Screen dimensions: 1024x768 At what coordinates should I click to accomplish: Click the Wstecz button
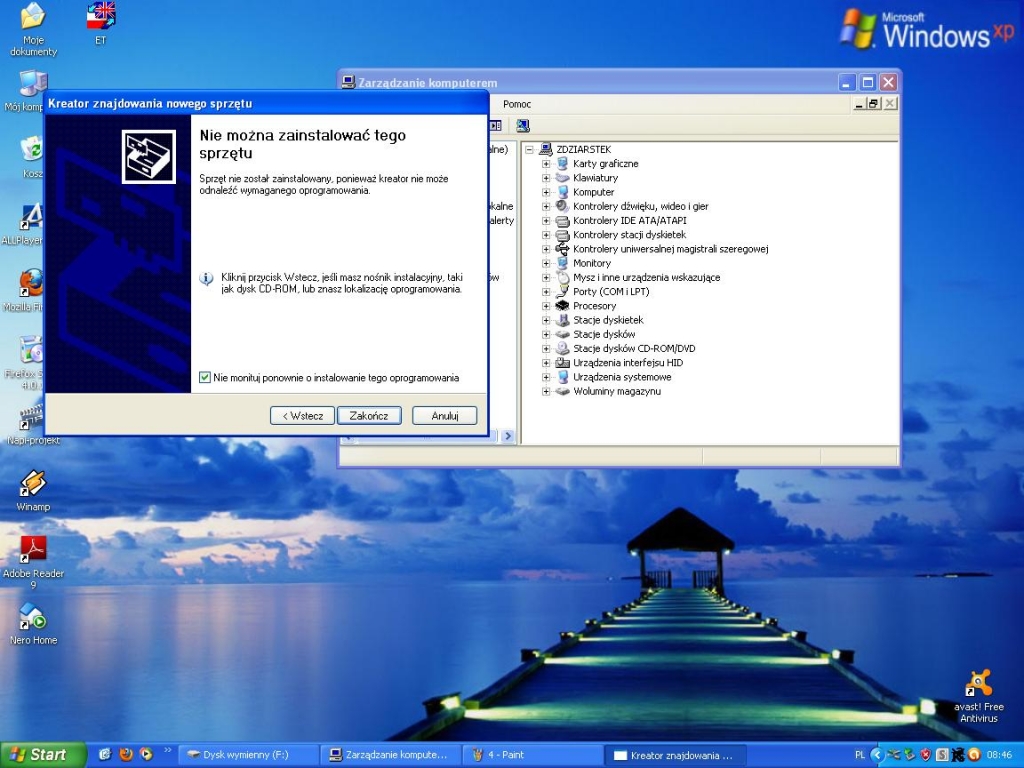click(x=302, y=415)
